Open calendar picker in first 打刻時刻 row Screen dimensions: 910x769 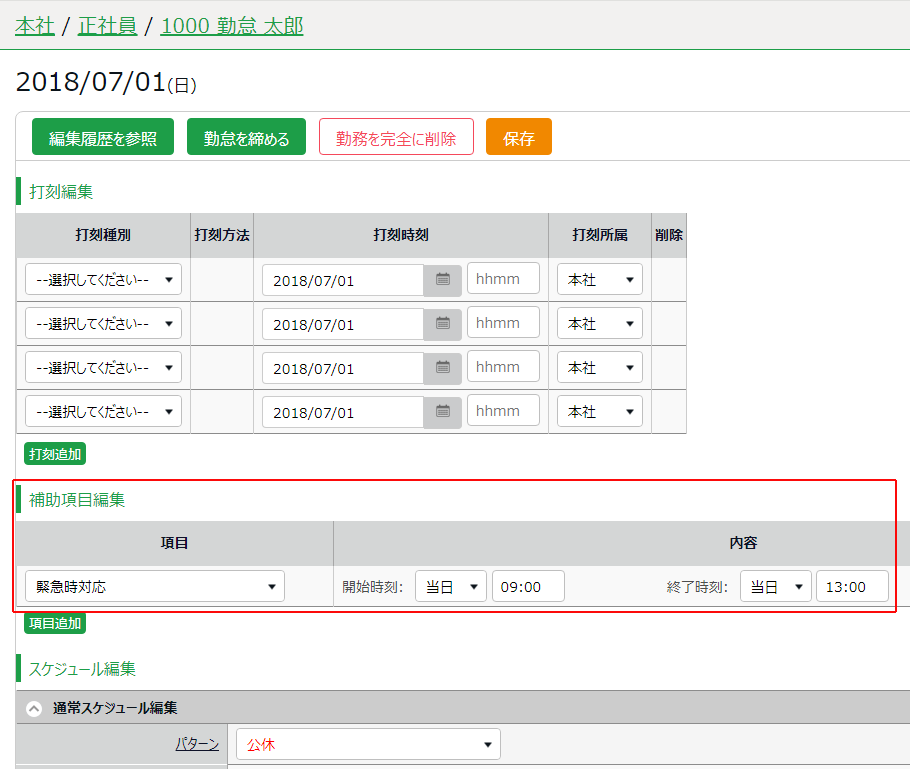[442, 280]
